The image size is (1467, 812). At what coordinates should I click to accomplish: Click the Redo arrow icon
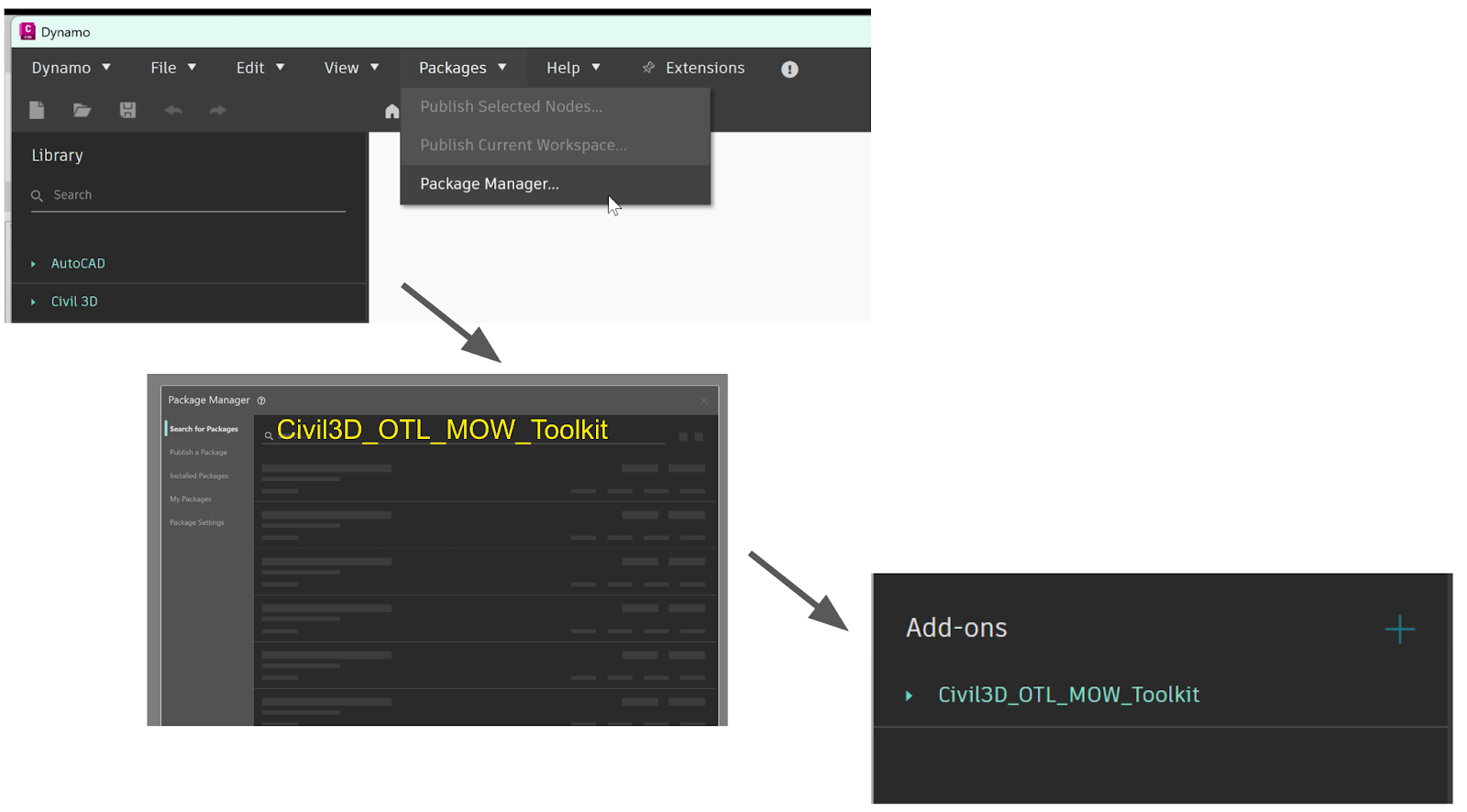pos(217,110)
